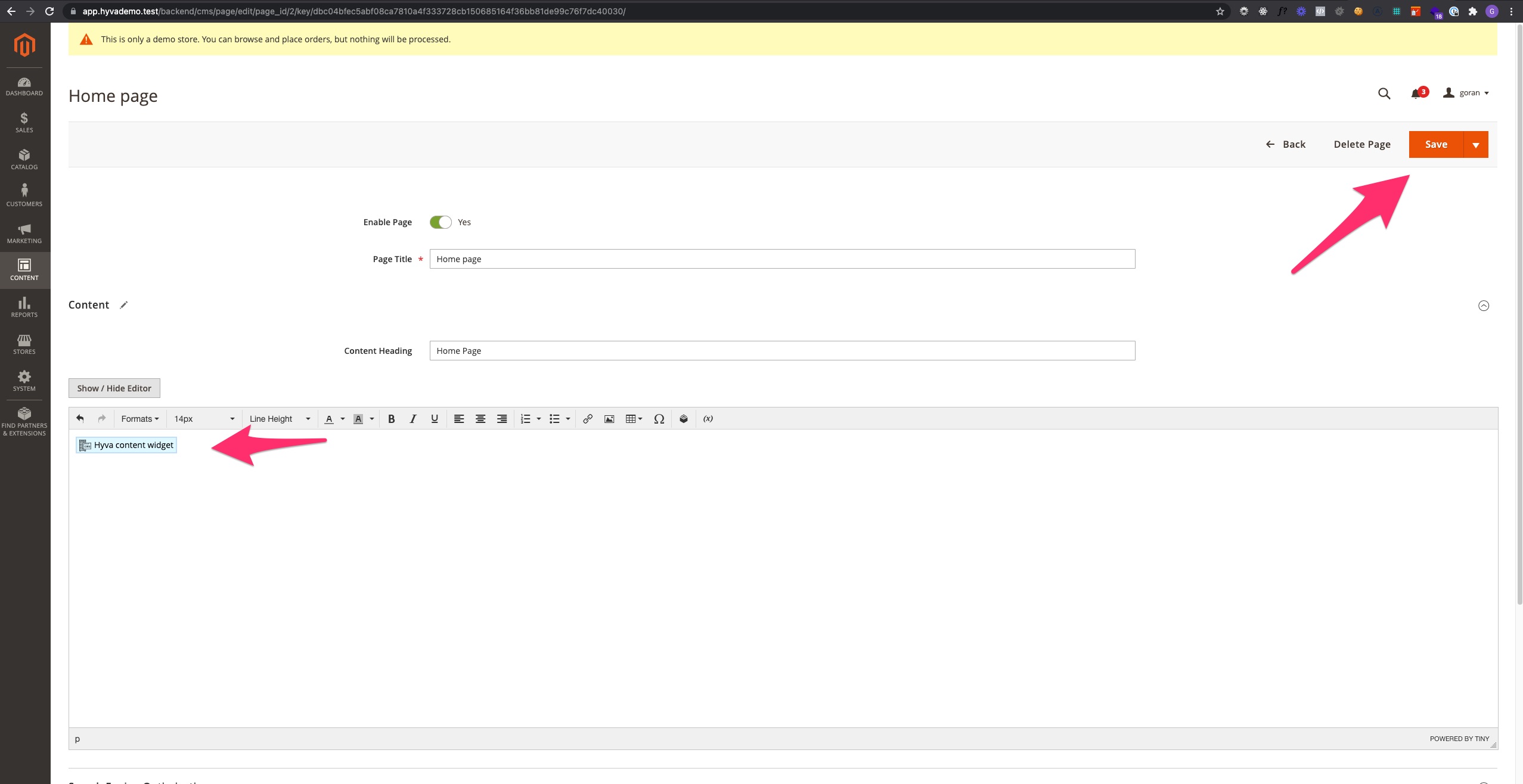Click pencil icon next to Content
The width and height of the screenshot is (1523, 784).
click(x=124, y=305)
